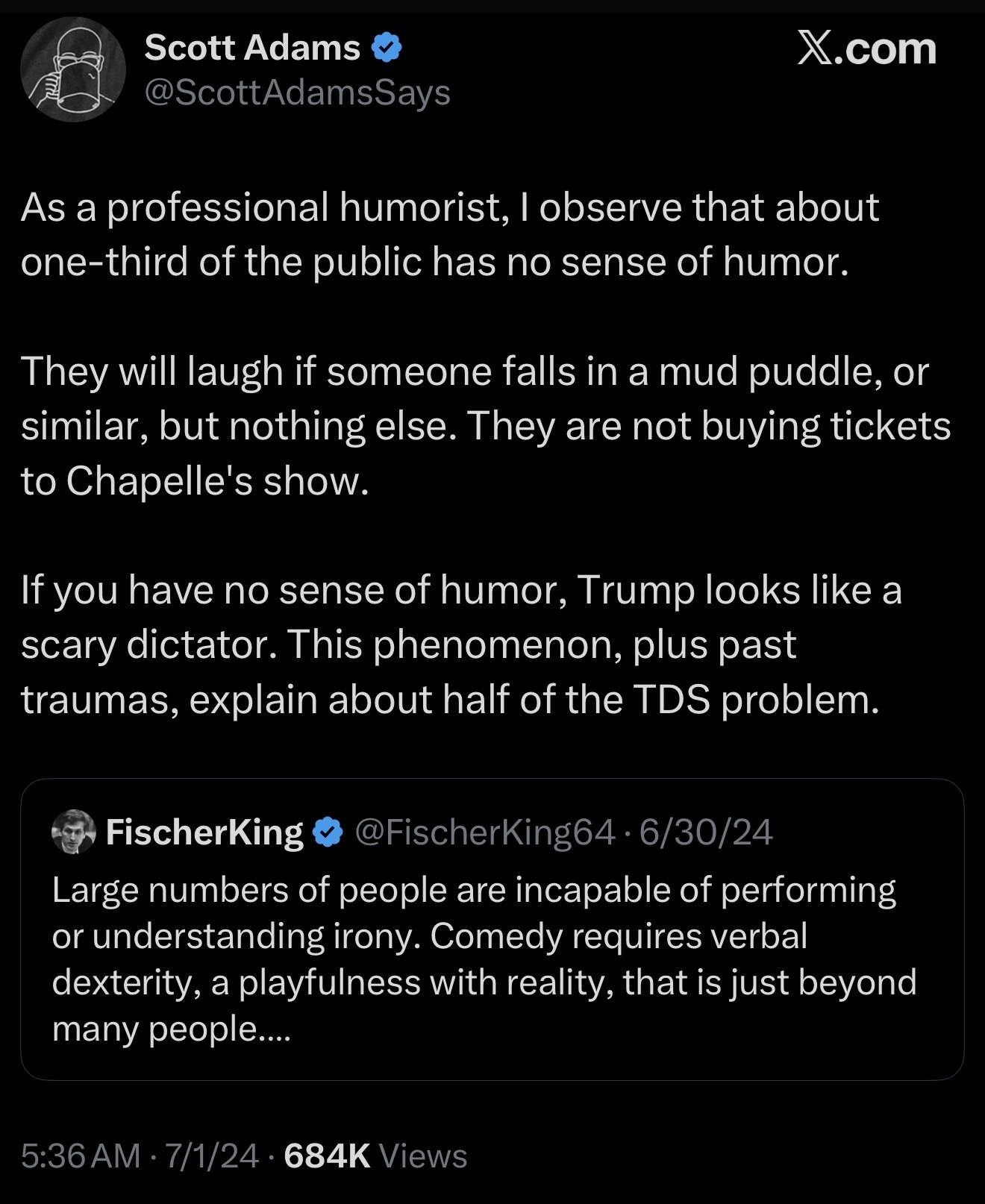
Task: Show the 684K Views count
Action: [x=375, y=1156]
